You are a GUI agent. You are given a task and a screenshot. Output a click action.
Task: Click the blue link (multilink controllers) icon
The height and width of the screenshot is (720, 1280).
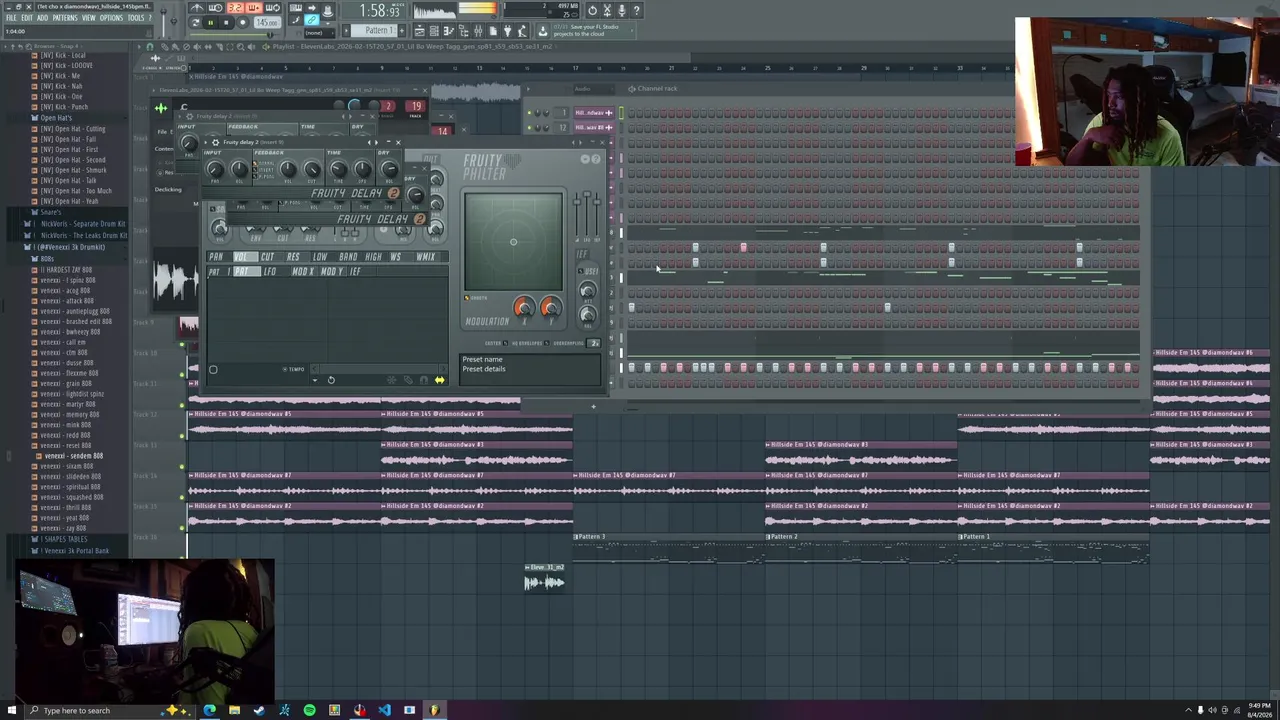point(311,20)
